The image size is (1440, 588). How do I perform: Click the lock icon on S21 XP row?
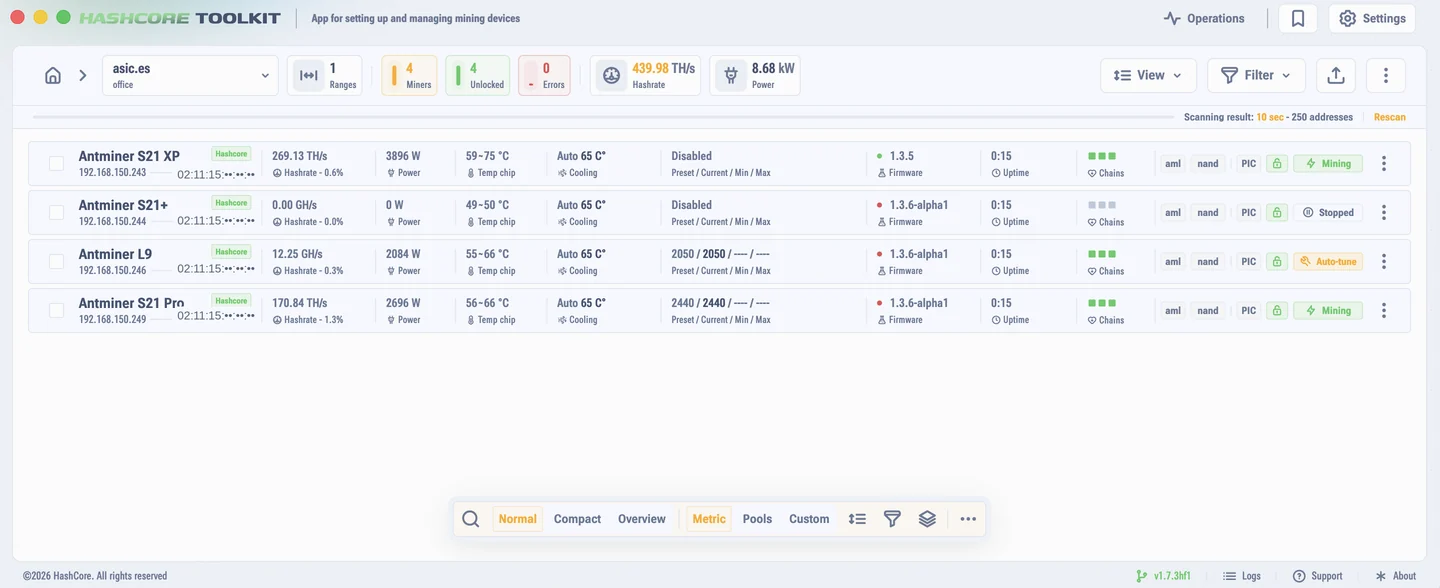click(x=1276, y=163)
